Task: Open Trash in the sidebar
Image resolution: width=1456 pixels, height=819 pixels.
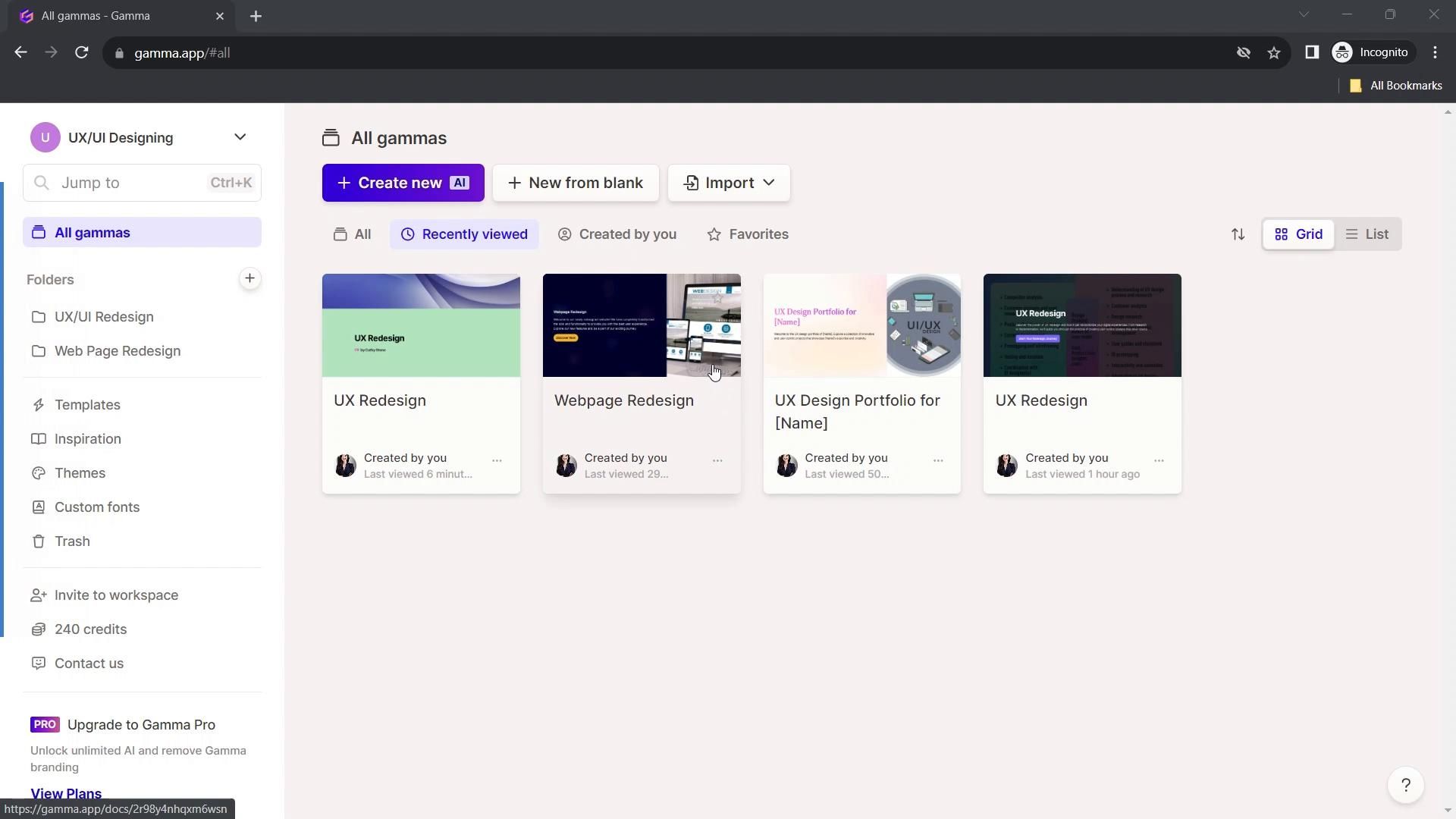Action: [72, 541]
